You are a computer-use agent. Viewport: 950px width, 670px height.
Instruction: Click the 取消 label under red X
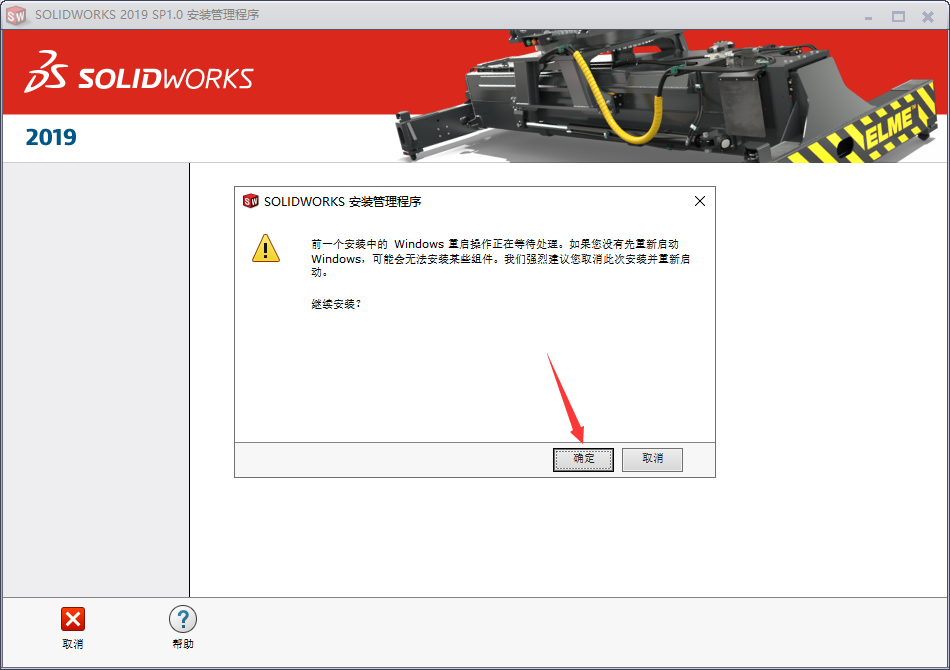coord(73,643)
